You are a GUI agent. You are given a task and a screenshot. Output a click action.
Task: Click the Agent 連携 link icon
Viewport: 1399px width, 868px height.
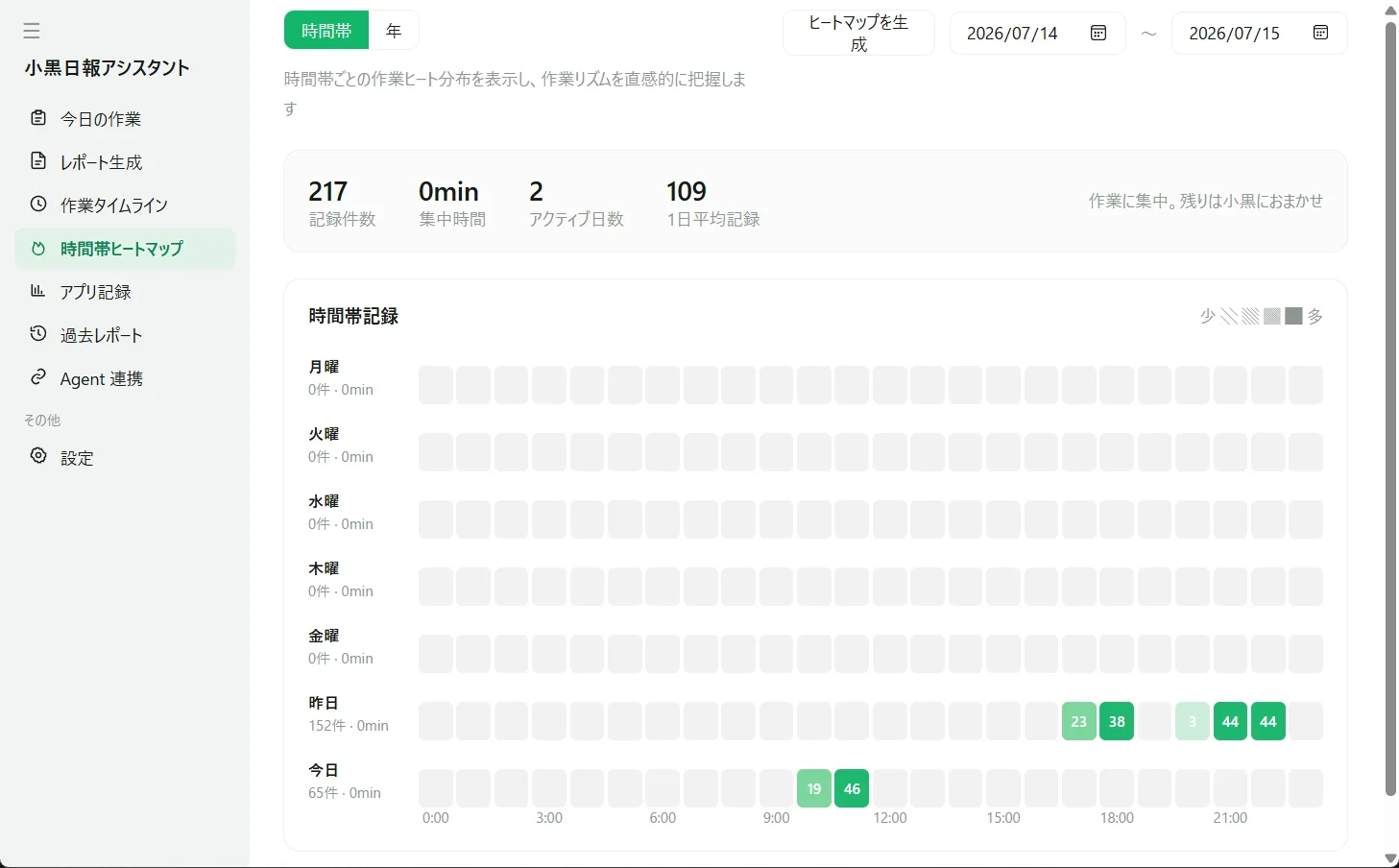pos(38,377)
